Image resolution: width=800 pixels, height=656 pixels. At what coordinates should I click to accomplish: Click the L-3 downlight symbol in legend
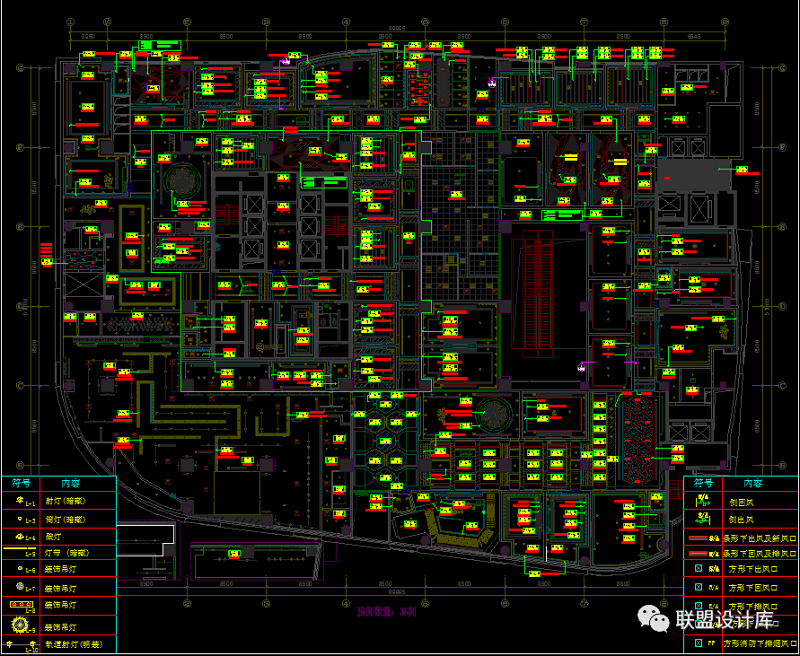19,518
